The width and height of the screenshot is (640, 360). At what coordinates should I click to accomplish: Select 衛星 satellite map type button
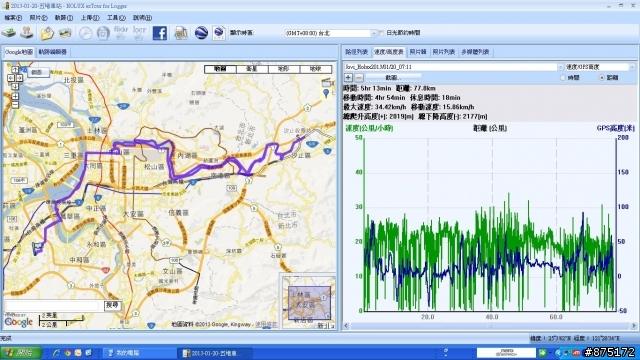(252, 69)
